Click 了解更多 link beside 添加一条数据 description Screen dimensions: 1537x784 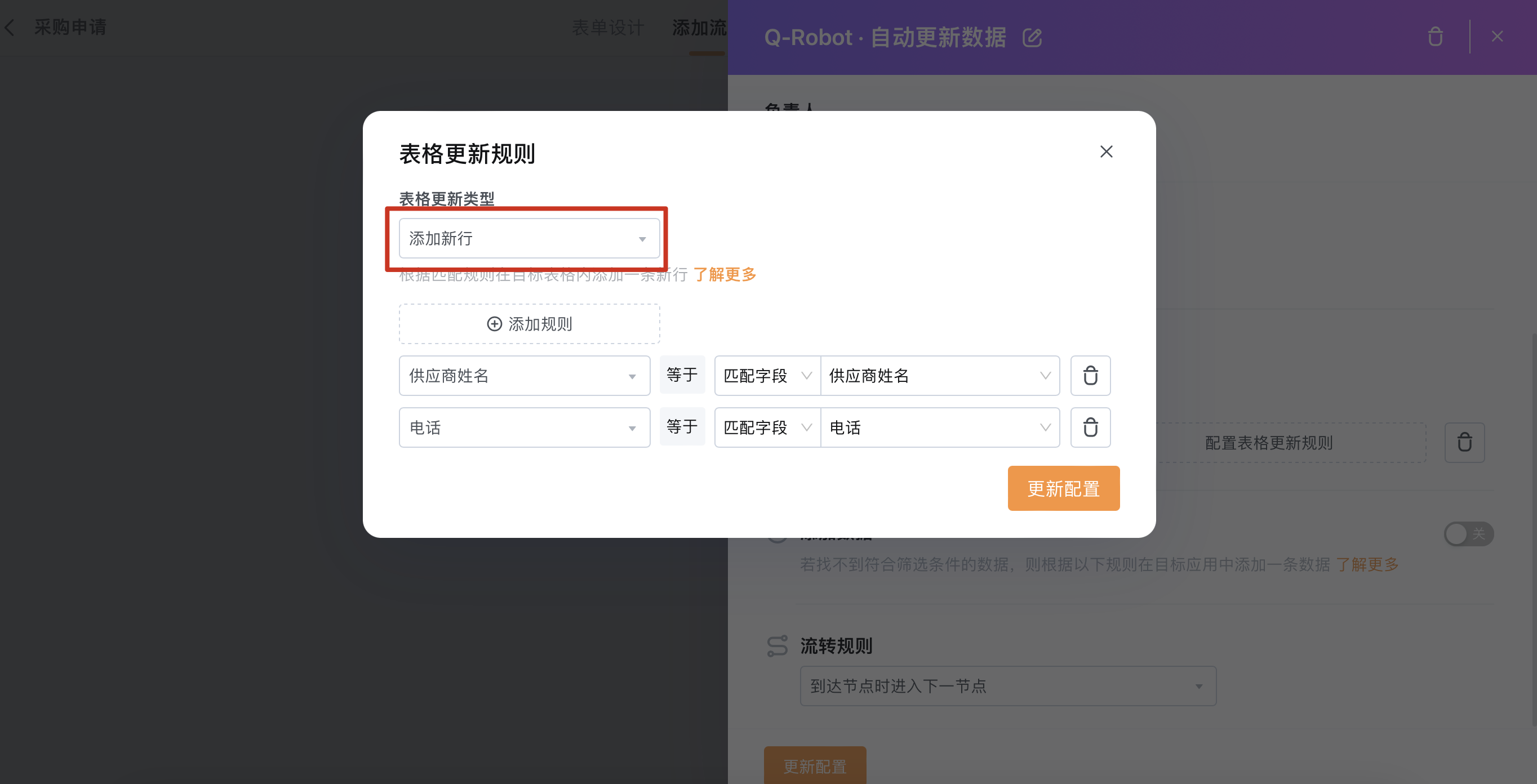[x=1367, y=564]
